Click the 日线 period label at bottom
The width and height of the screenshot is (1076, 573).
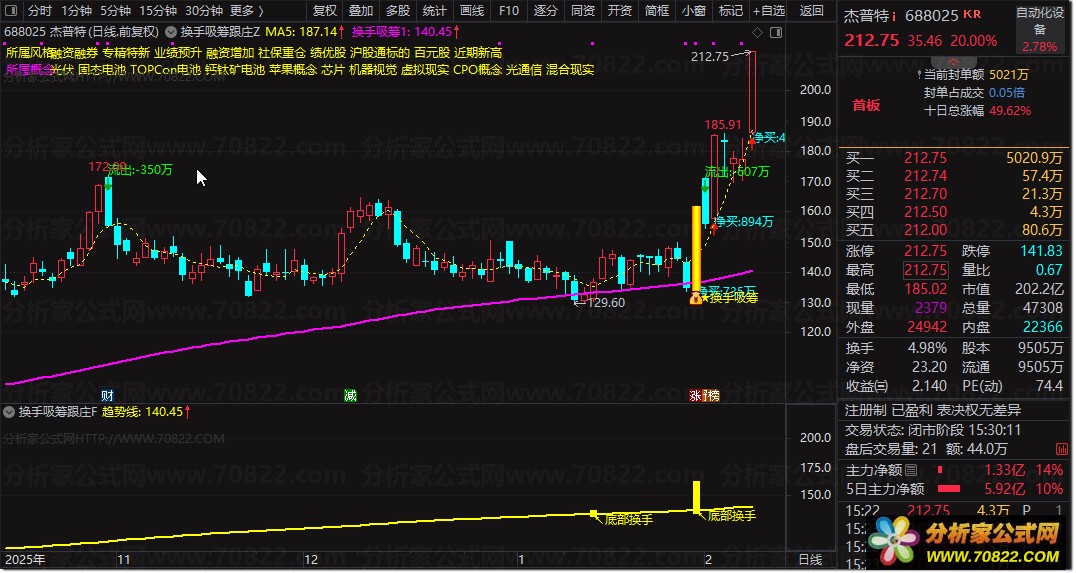pyautogui.click(x=810, y=560)
